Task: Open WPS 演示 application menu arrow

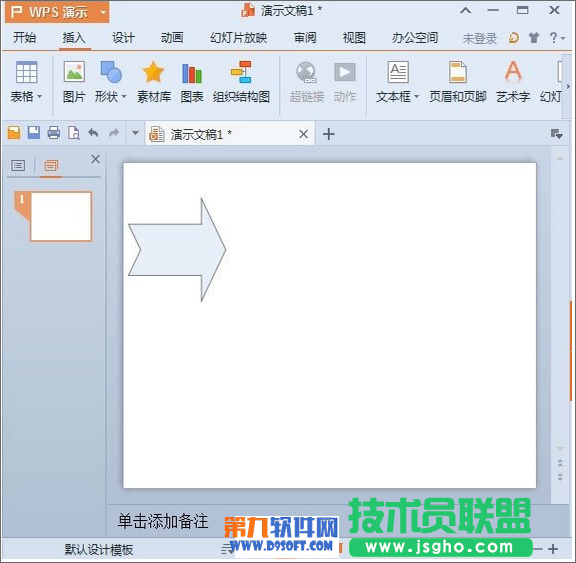Action: tap(103, 12)
